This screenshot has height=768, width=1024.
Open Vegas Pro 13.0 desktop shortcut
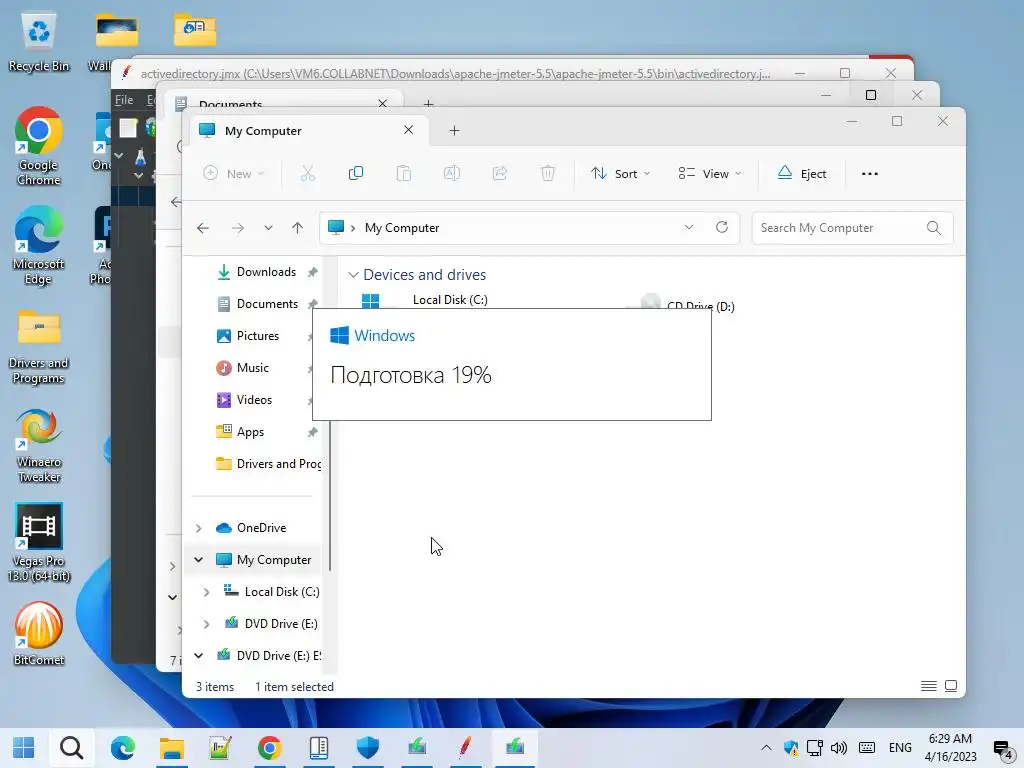(x=39, y=542)
